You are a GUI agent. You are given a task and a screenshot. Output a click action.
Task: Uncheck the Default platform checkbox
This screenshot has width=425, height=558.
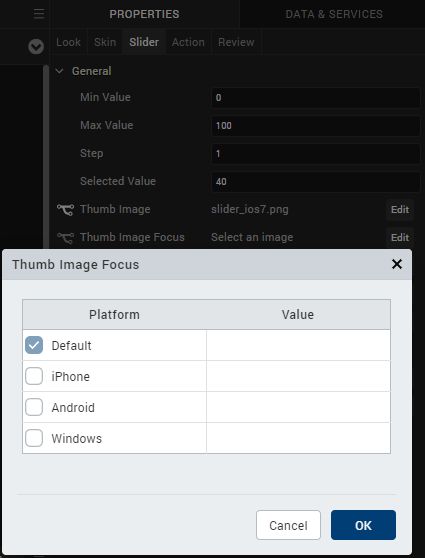point(34,345)
